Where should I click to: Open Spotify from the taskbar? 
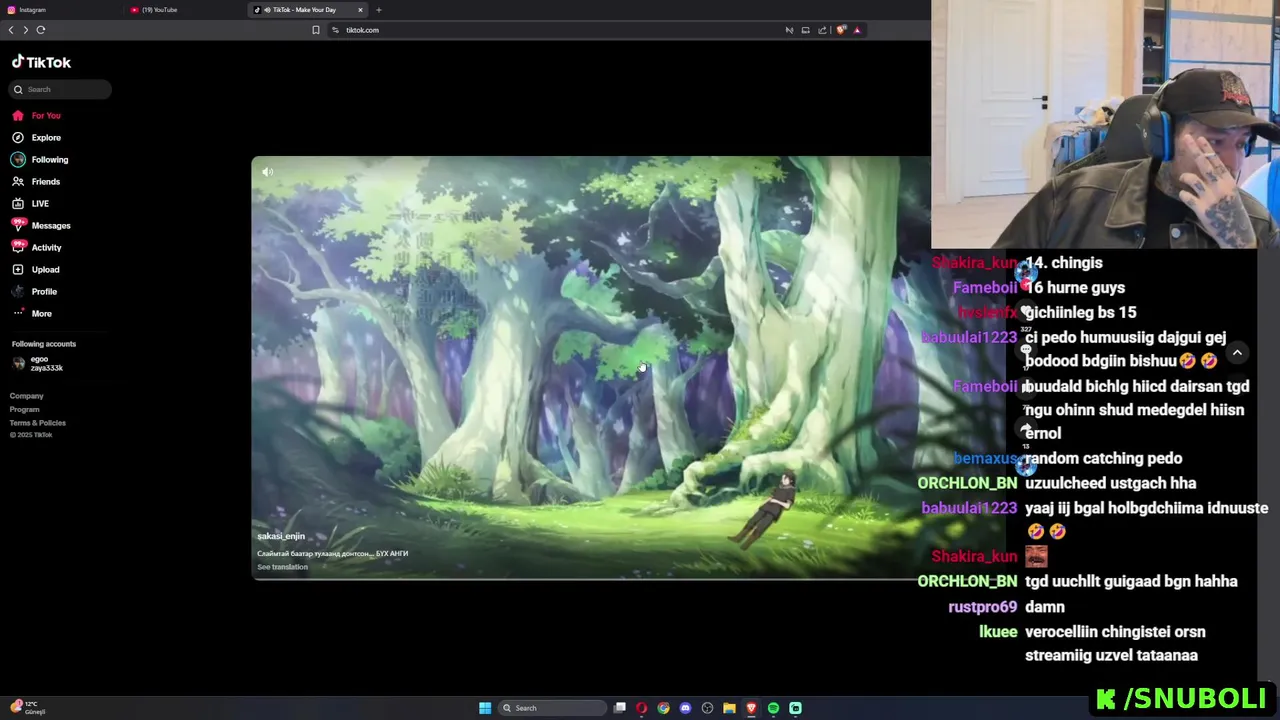(x=773, y=708)
